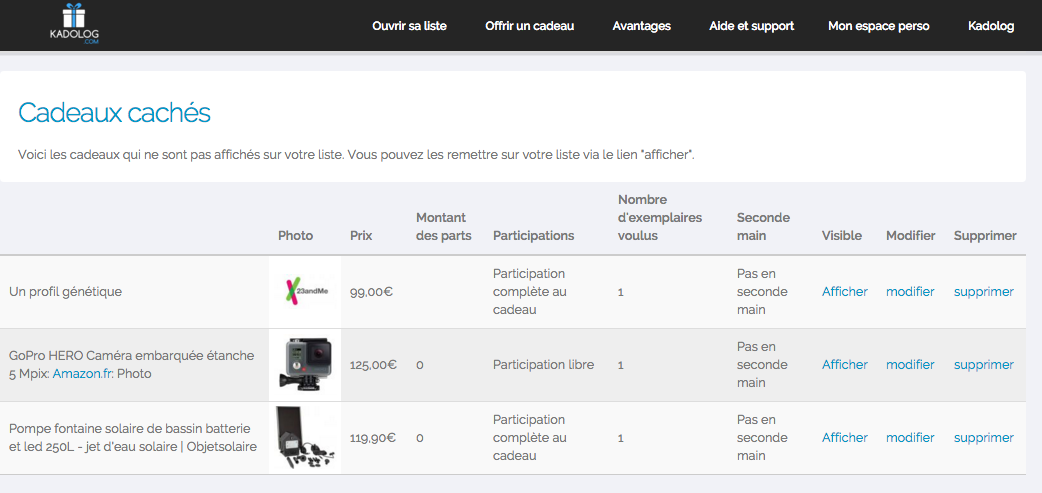1042x493 pixels.
Task: Open the 23andMe product thumbnail
Action: click(x=305, y=292)
